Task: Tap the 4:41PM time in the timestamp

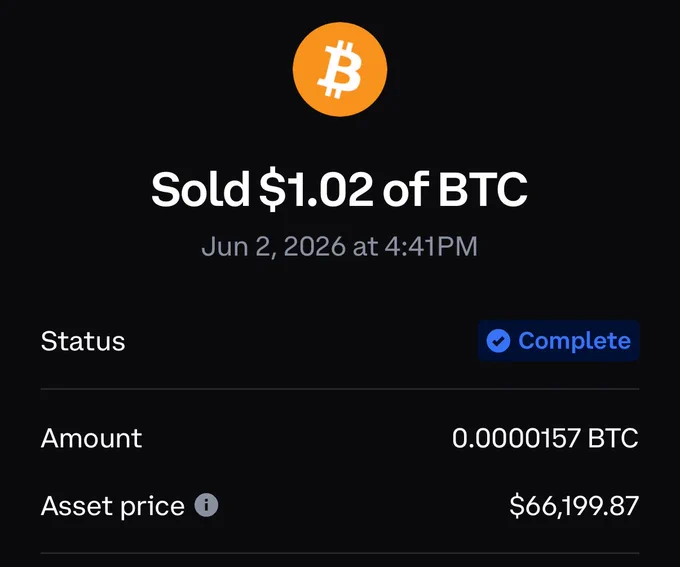Action: coord(431,246)
